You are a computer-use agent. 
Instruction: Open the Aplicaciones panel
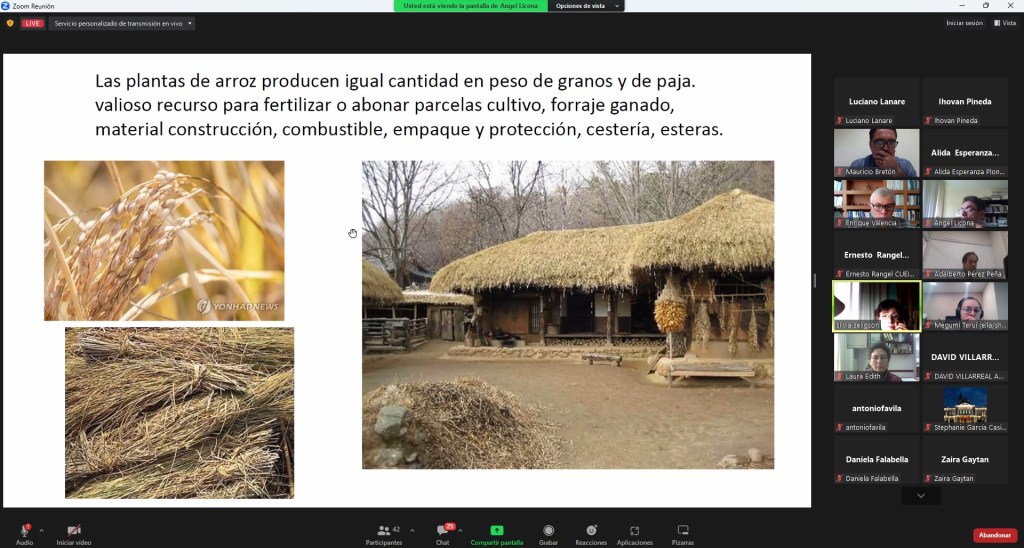pyautogui.click(x=634, y=530)
